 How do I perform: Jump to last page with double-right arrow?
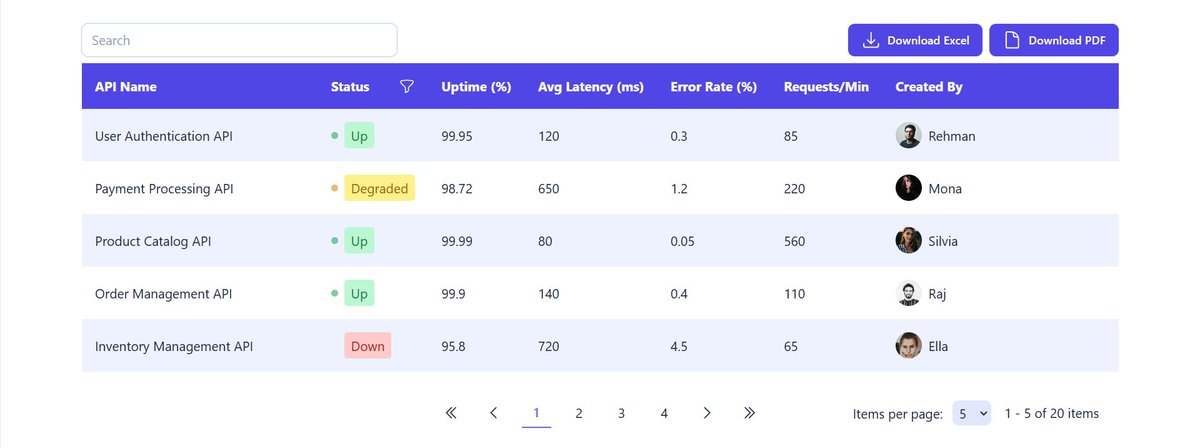click(750, 412)
